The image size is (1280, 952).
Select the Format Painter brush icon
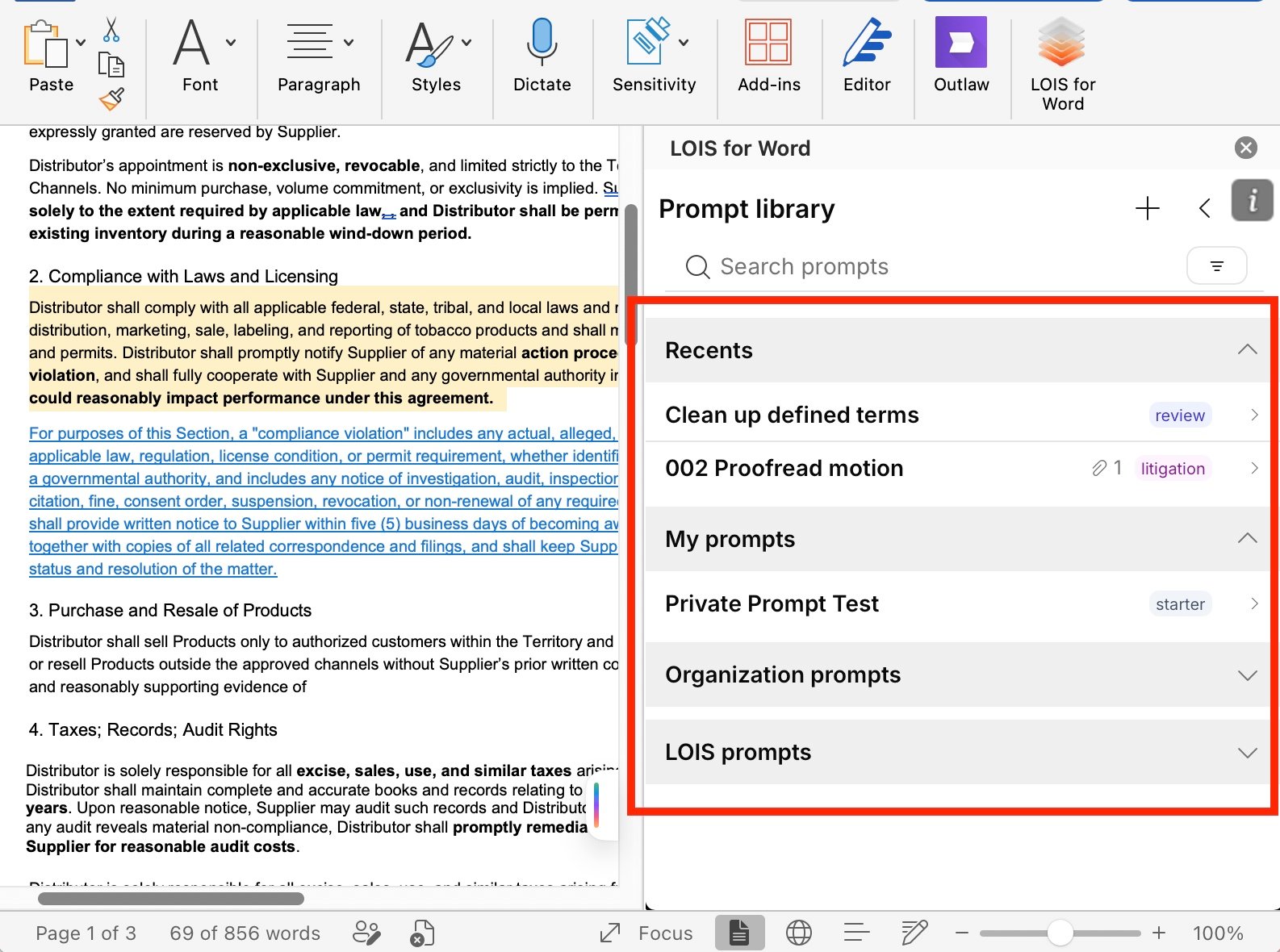pyautogui.click(x=111, y=98)
